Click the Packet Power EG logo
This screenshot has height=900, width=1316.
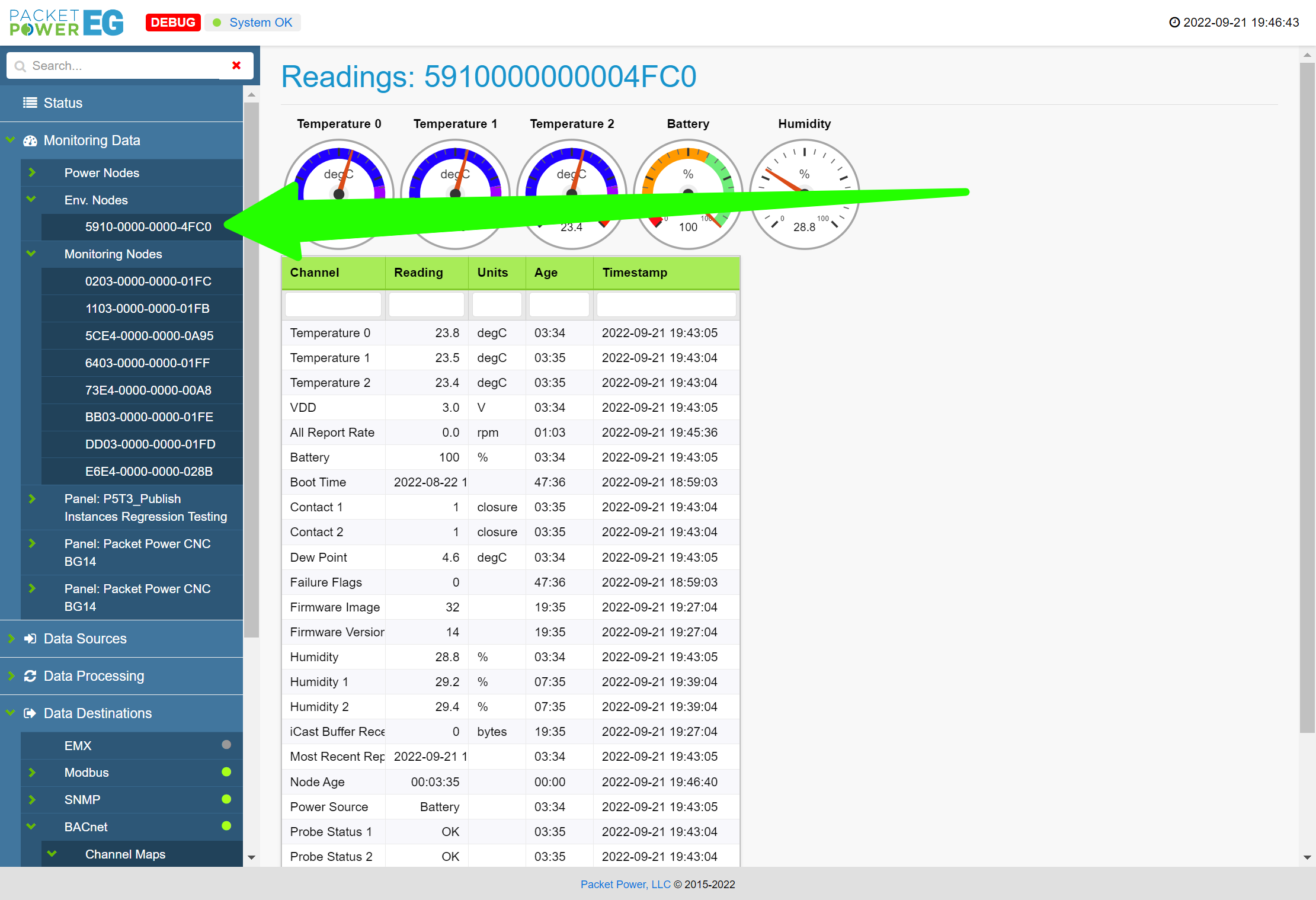click(66, 23)
